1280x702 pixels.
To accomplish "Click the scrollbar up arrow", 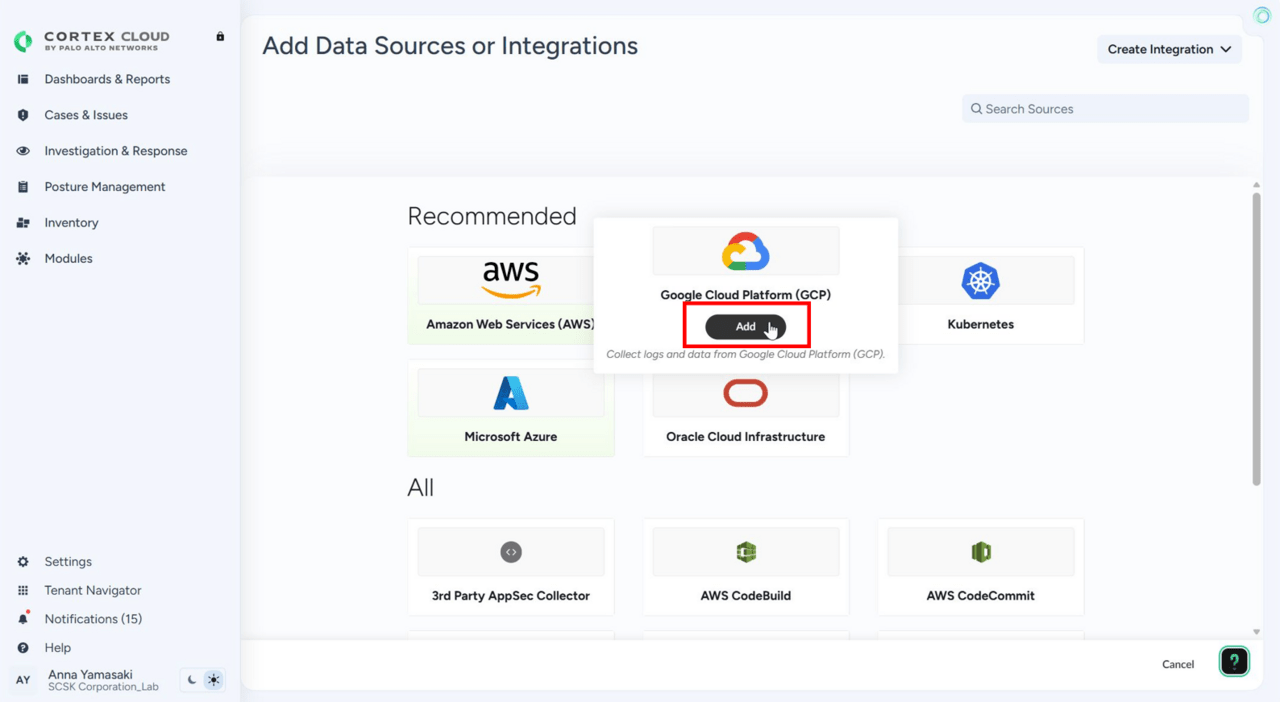I will pos(1257,185).
